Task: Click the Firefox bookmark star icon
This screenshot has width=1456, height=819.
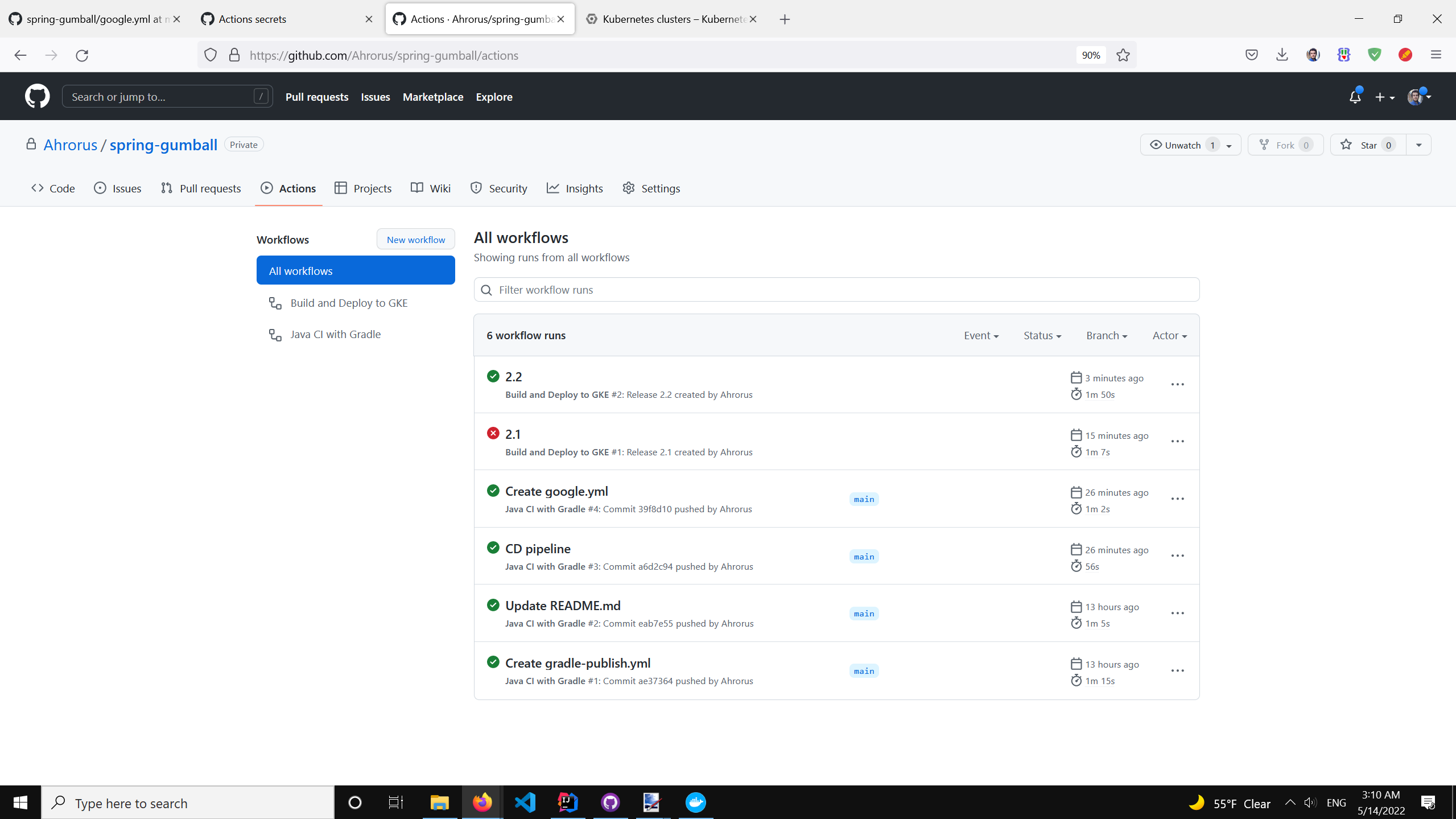Action: [1123, 55]
